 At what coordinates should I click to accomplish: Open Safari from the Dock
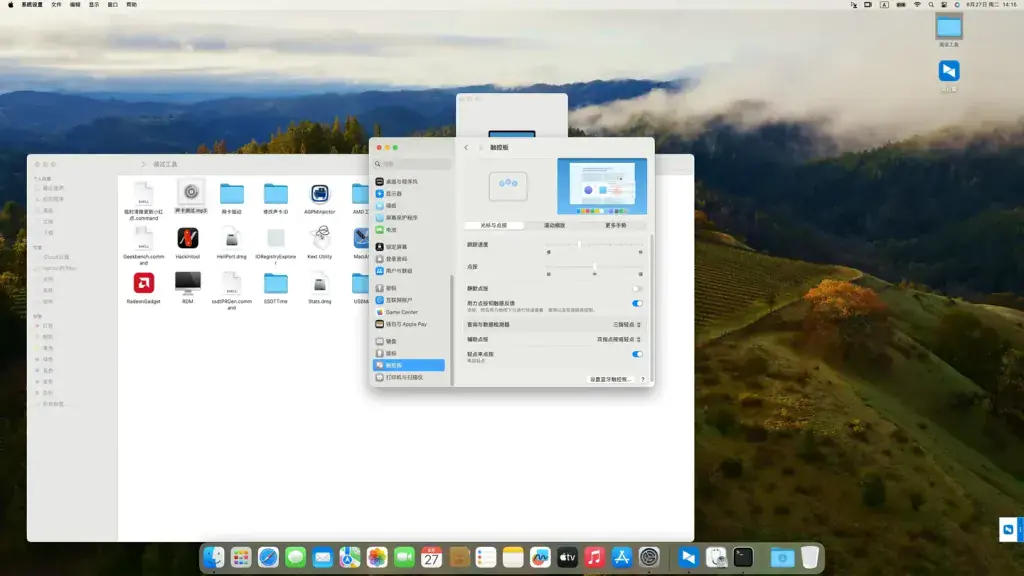tap(268, 557)
